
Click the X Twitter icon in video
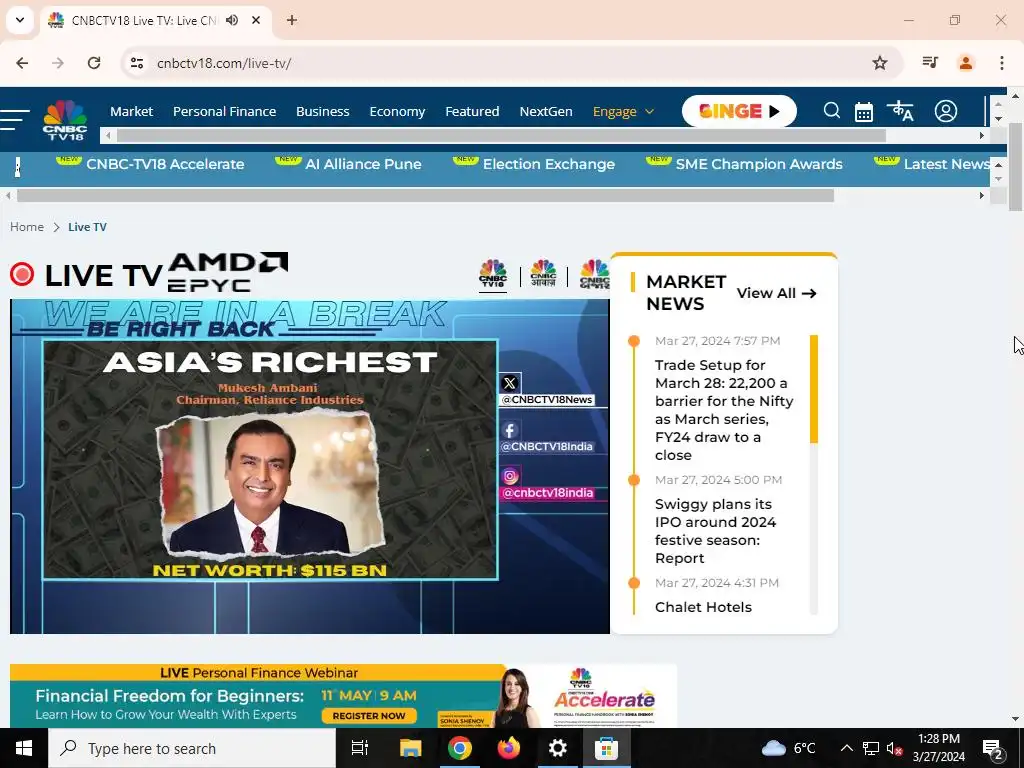pyautogui.click(x=509, y=383)
